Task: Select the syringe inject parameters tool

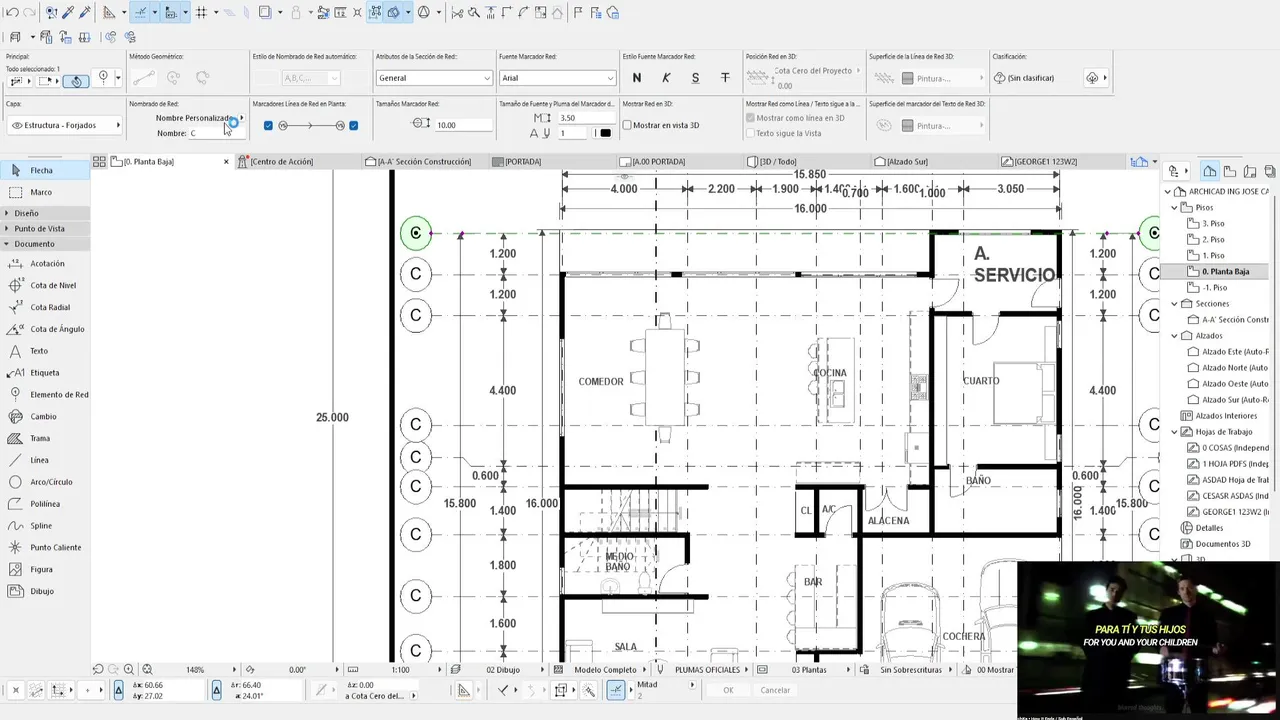Action: tap(85, 13)
